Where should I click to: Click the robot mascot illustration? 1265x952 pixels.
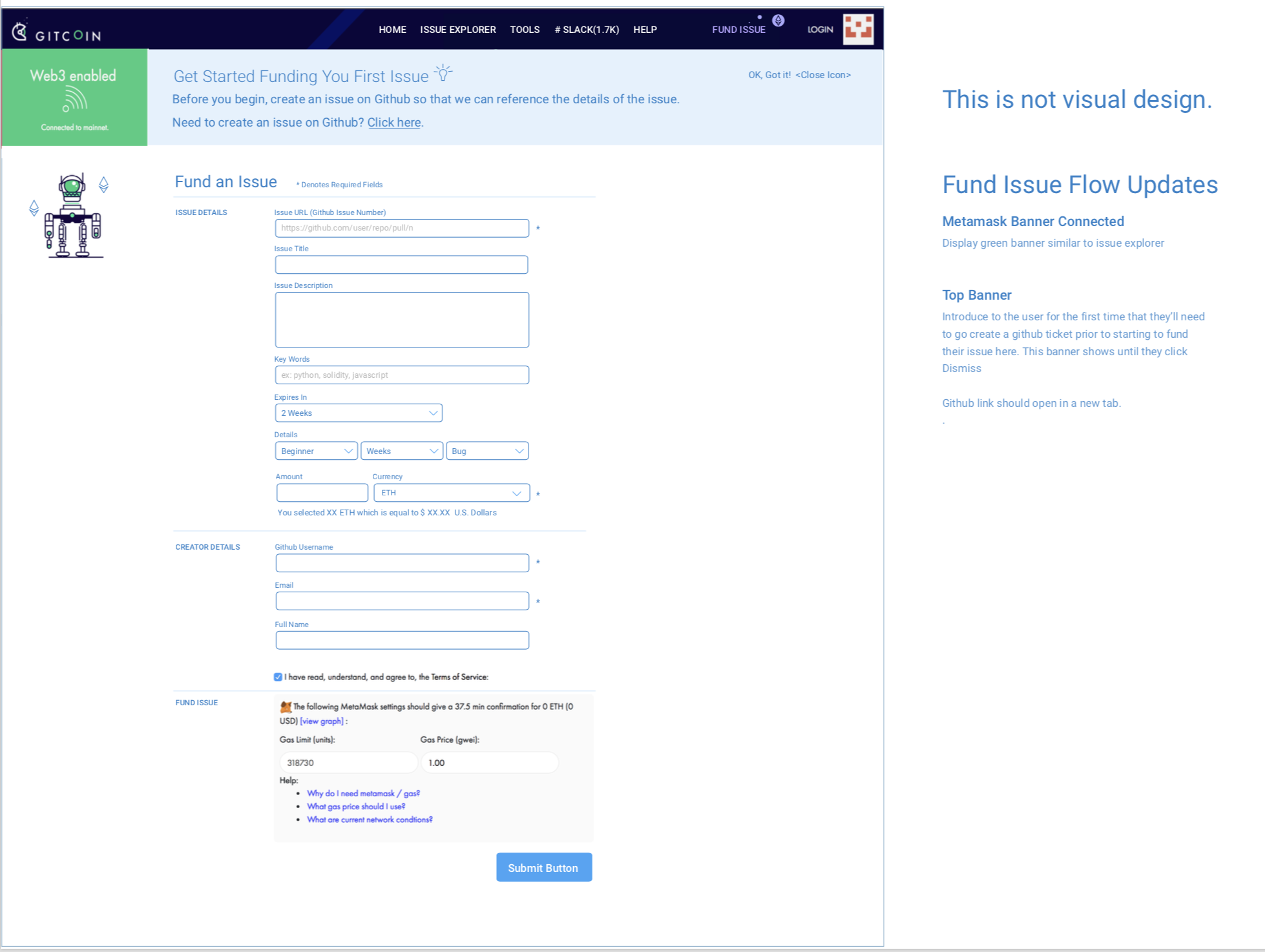[73, 216]
